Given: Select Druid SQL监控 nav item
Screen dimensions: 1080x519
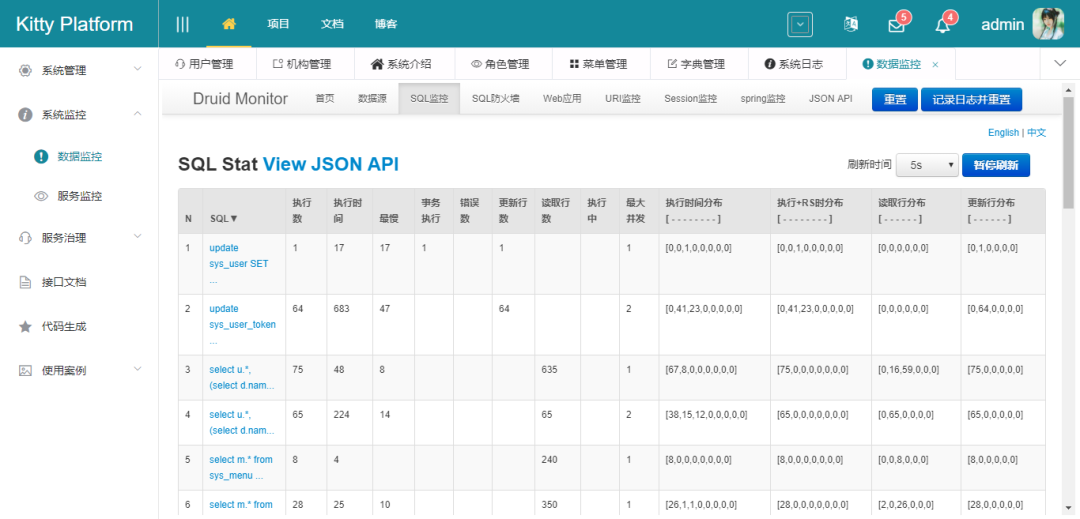Looking at the screenshot, I should click(x=429, y=98).
